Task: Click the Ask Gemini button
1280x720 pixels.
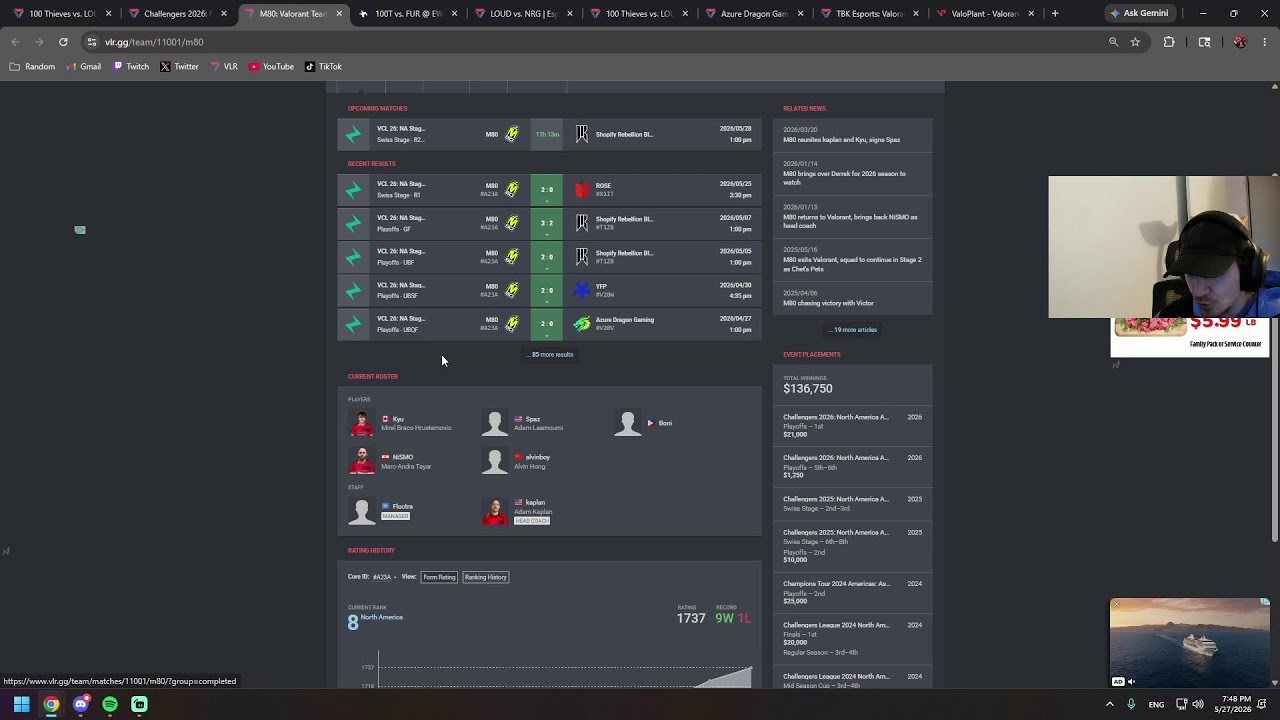Action: tap(1138, 14)
